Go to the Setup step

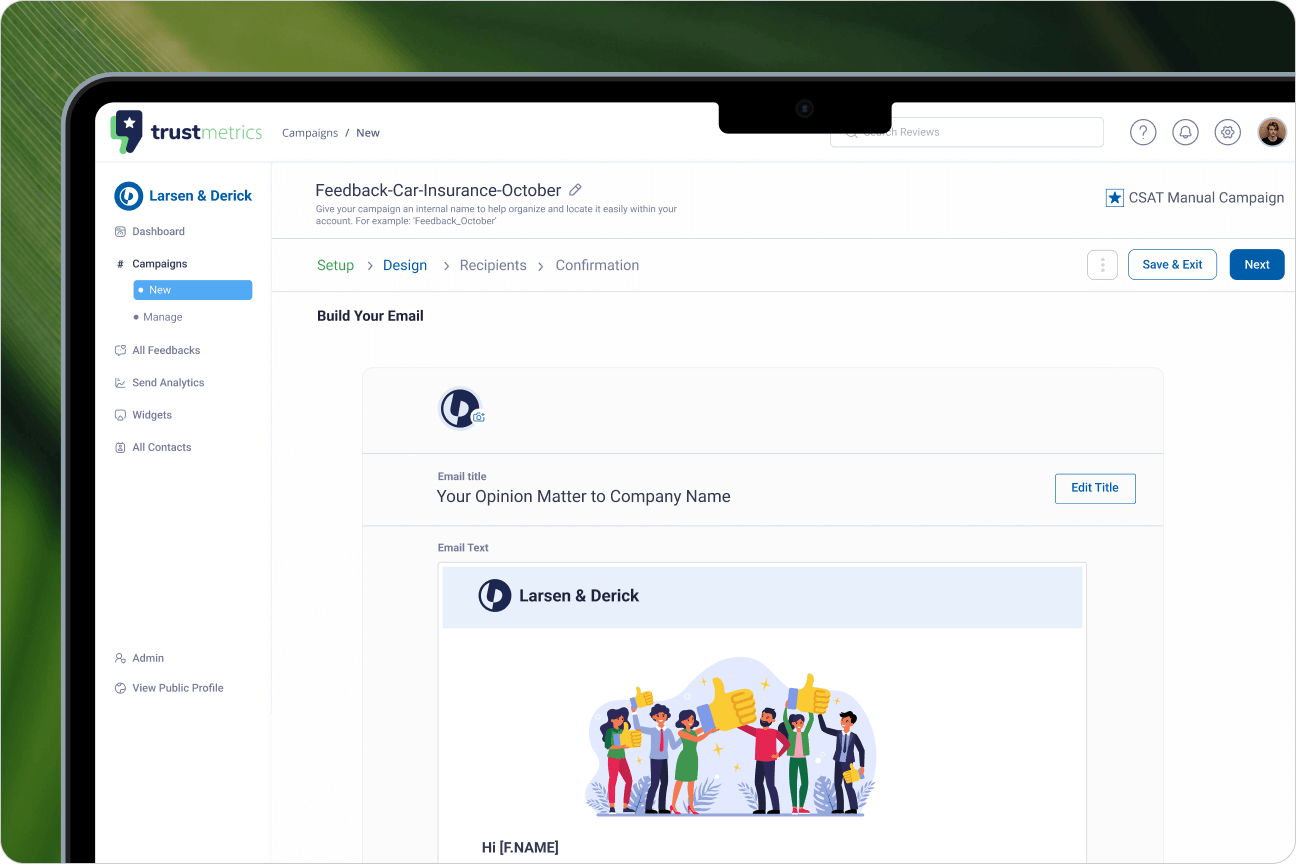click(335, 265)
